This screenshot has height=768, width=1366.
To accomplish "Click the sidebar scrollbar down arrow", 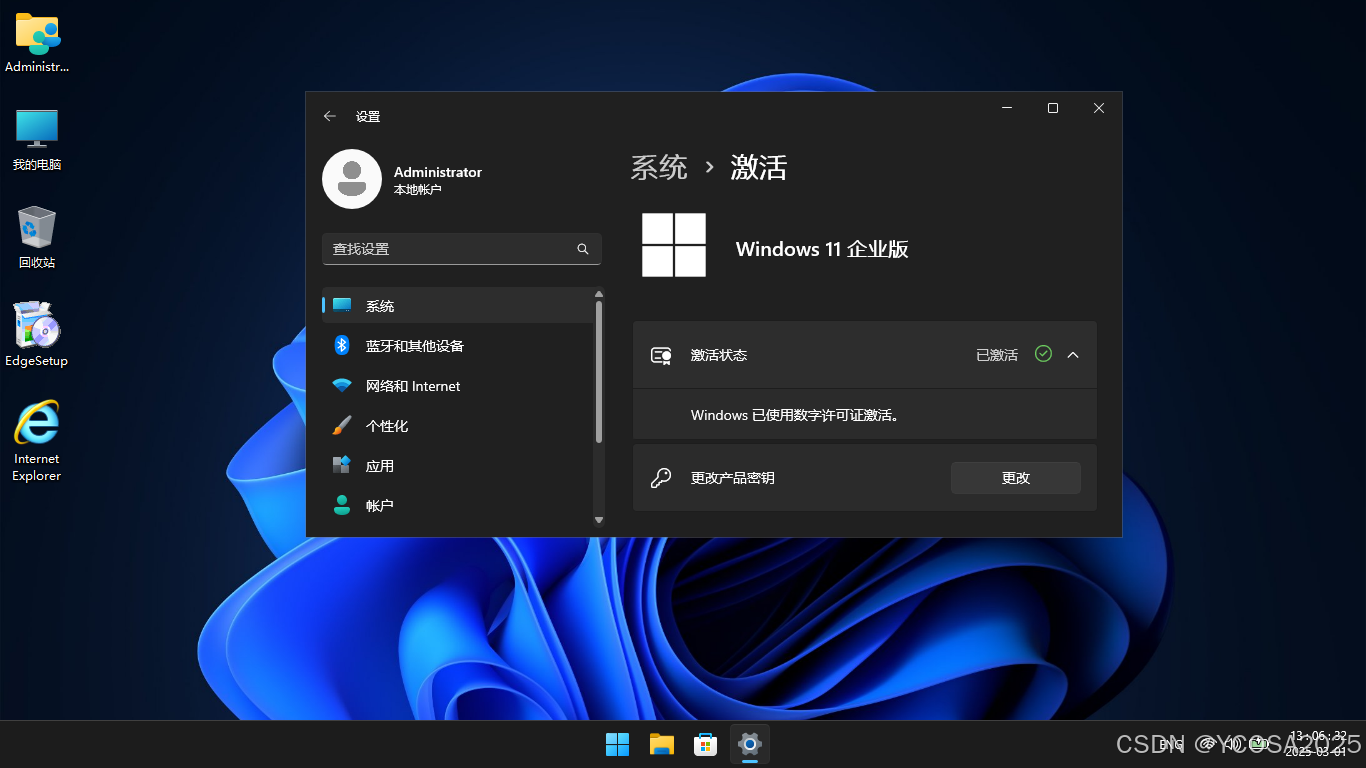I will tap(599, 520).
